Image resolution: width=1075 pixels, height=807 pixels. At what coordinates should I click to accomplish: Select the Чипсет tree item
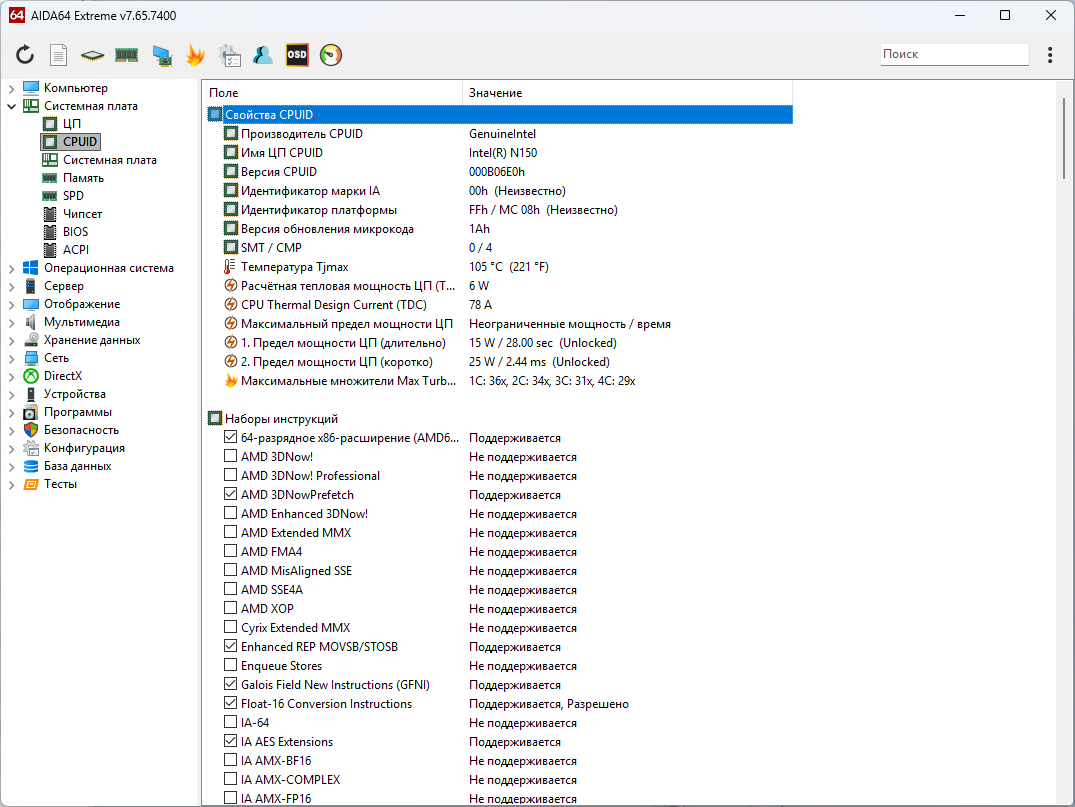82,214
